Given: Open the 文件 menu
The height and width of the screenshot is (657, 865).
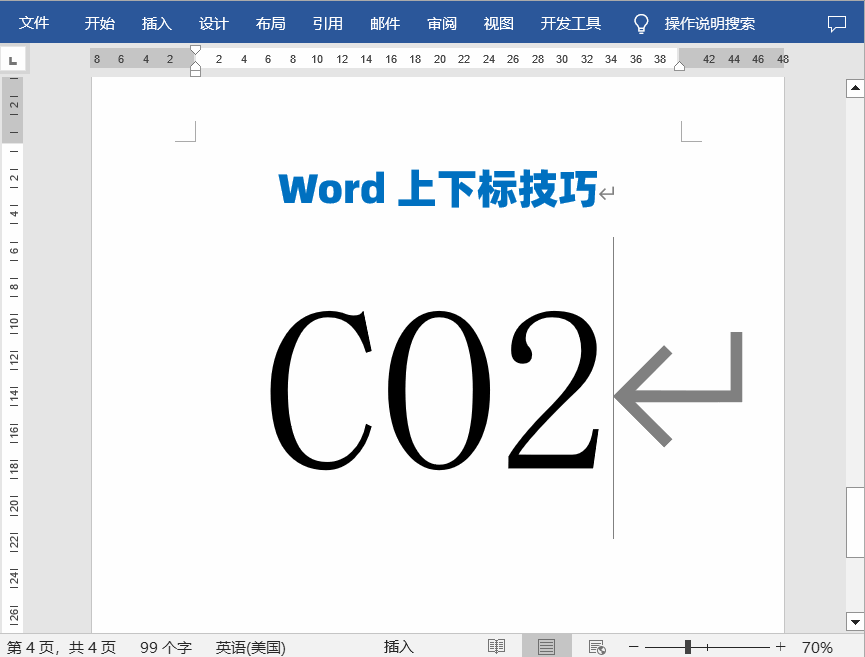Looking at the screenshot, I should tap(33, 21).
